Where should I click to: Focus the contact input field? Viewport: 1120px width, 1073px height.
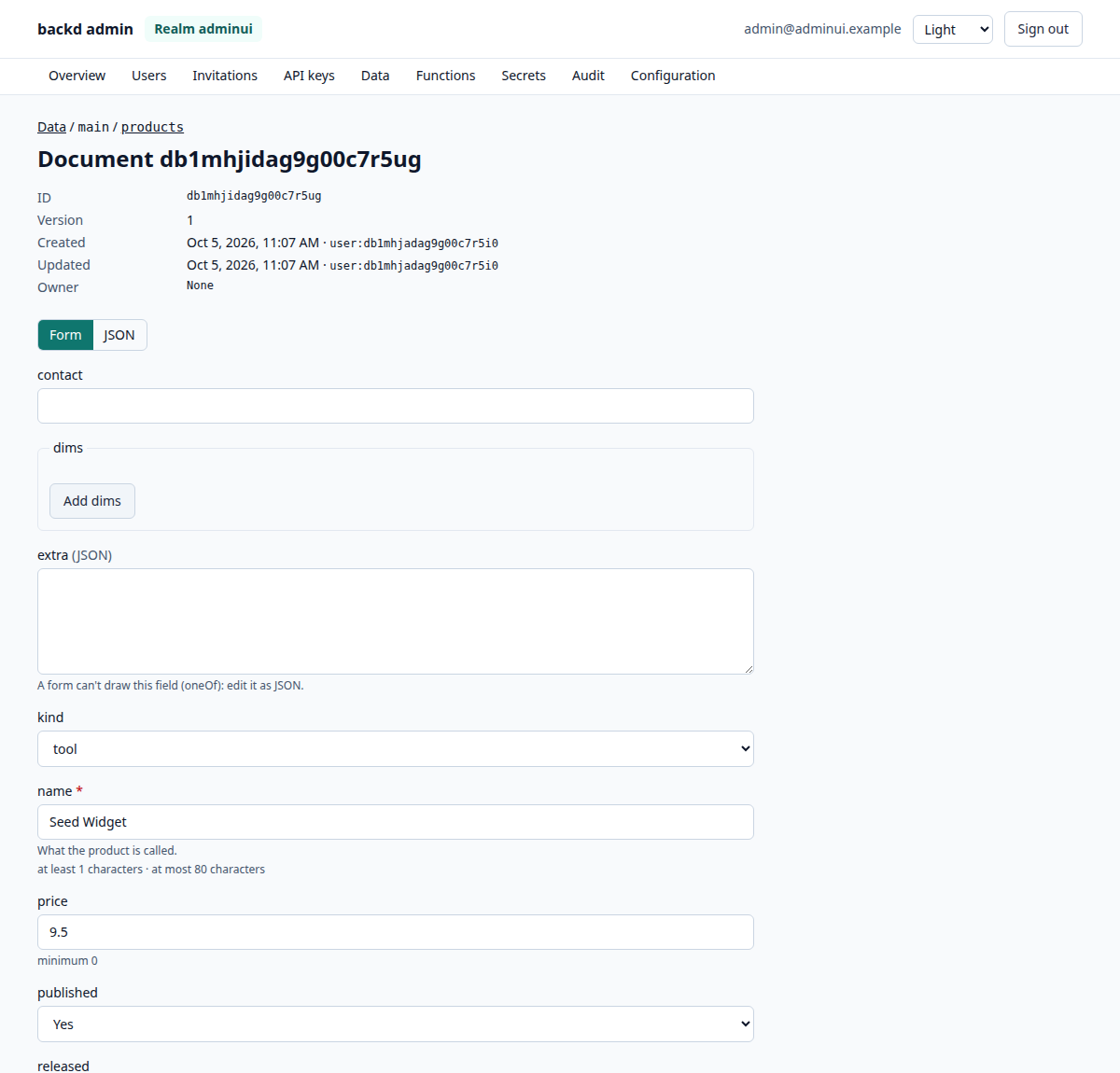[x=396, y=406]
